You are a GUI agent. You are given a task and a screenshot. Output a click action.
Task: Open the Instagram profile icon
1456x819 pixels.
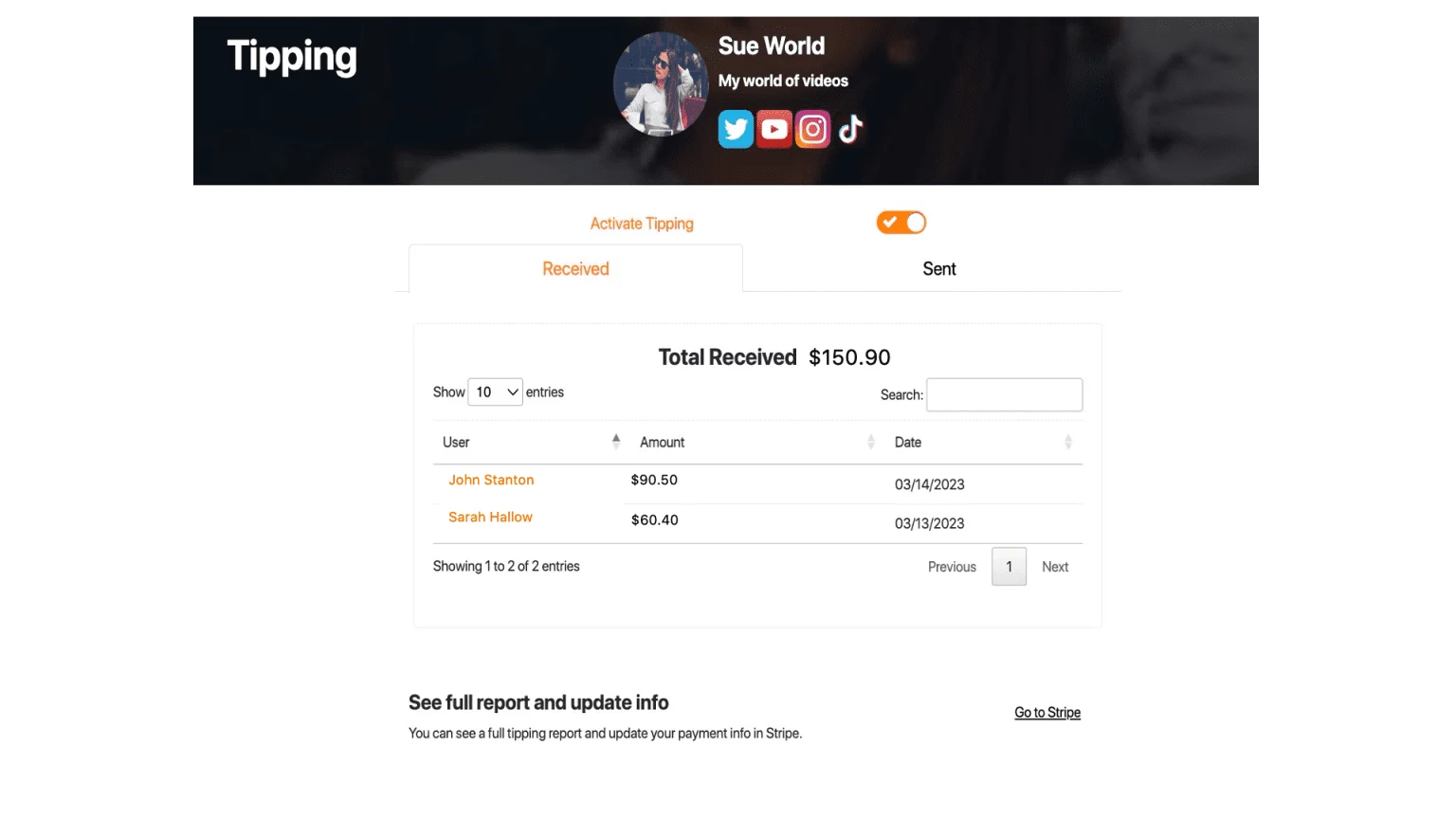tap(812, 129)
